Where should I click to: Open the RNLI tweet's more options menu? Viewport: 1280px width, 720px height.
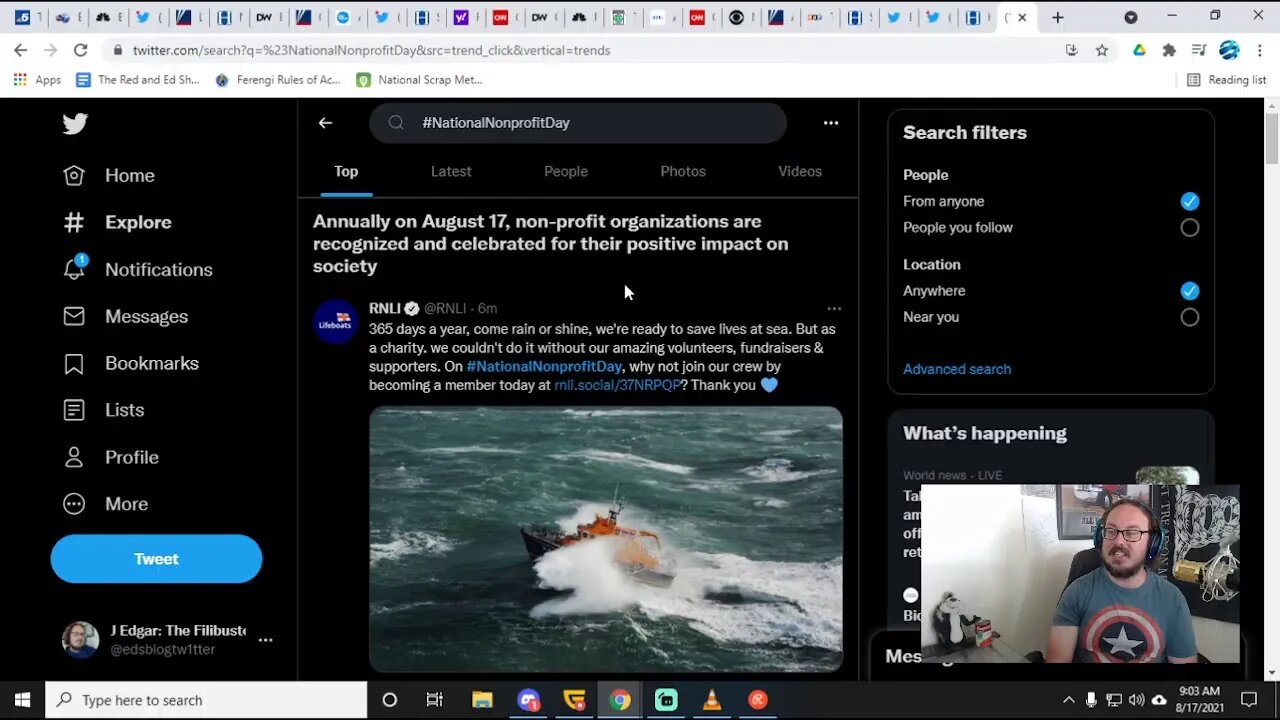pyautogui.click(x=833, y=308)
